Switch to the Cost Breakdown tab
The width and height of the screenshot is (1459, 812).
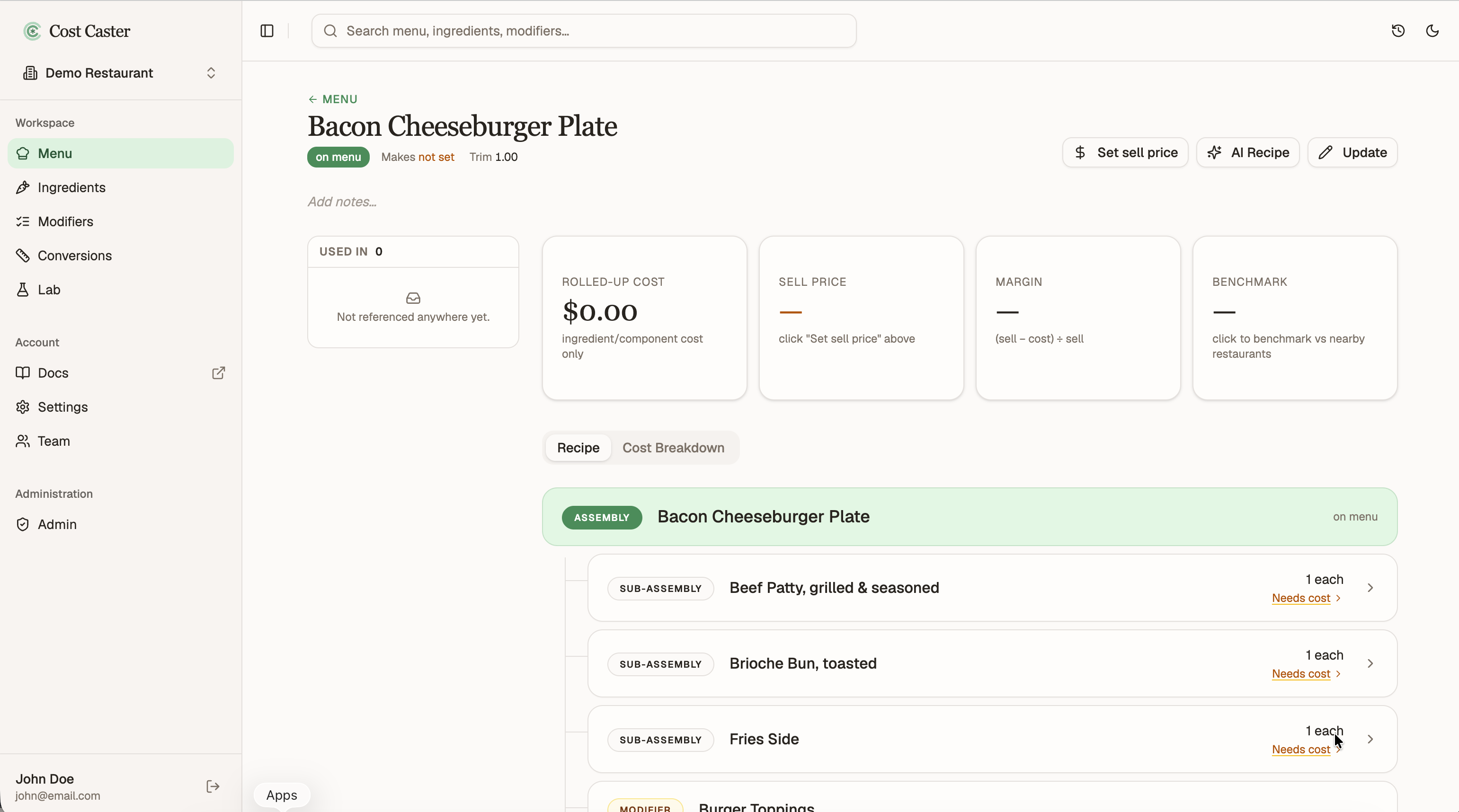tap(673, 448)
